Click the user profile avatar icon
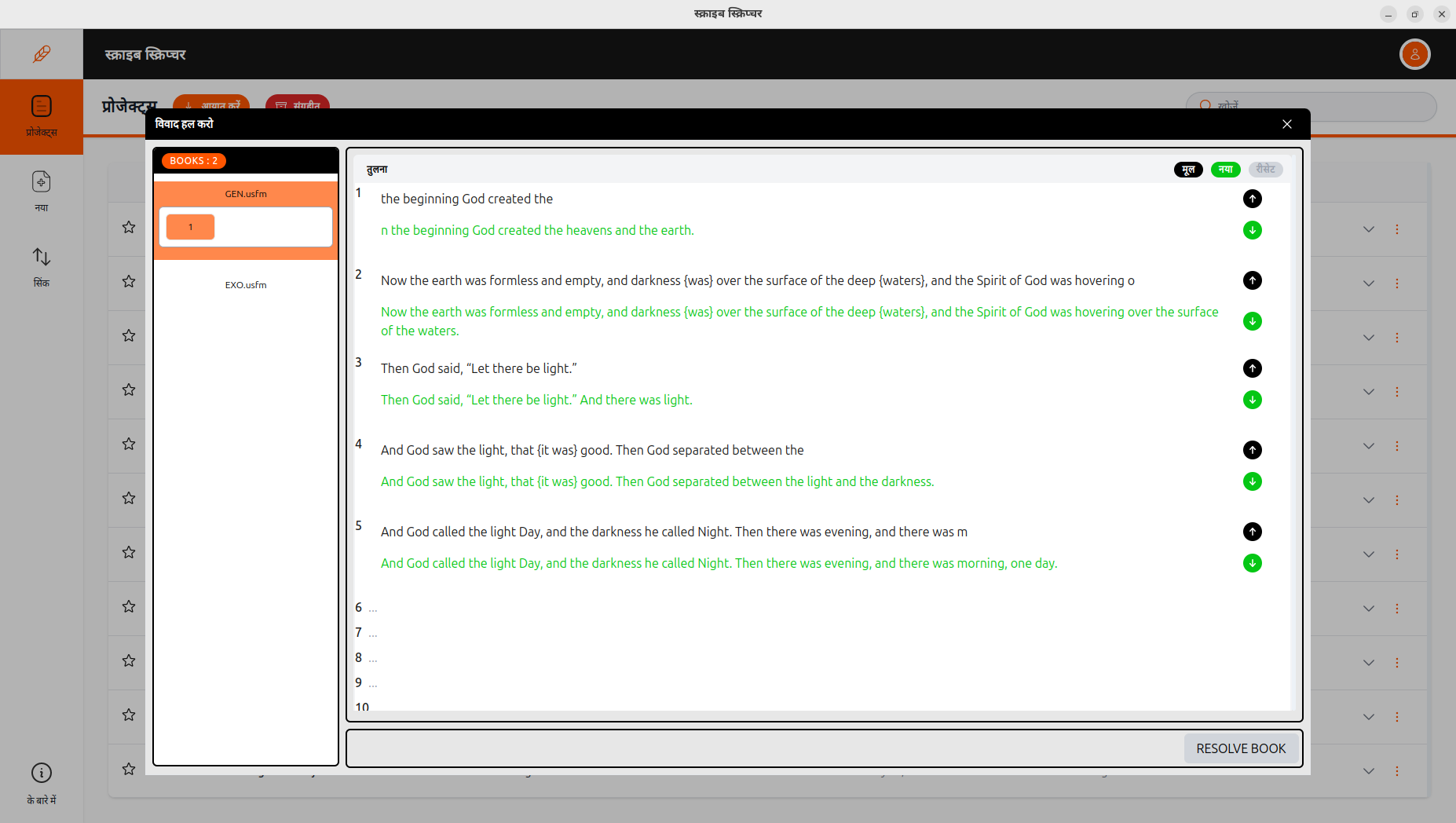 [x=1414, y=54]
